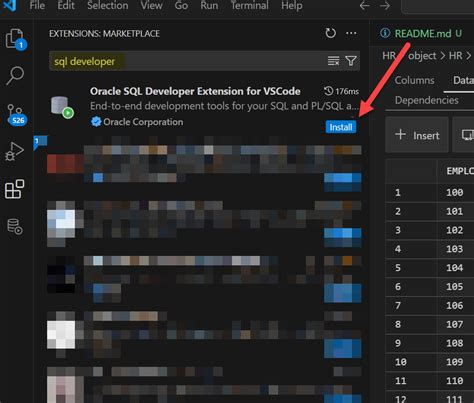Click the info icon on README.md tab
Viewport: 474px width, 403px height.
[385, 33]
